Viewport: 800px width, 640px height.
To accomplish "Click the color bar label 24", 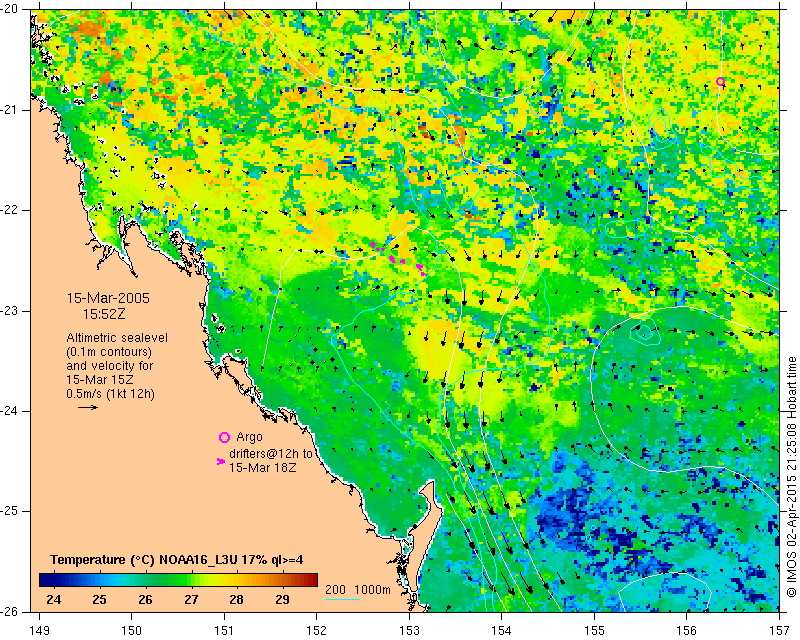I will 54,600.
